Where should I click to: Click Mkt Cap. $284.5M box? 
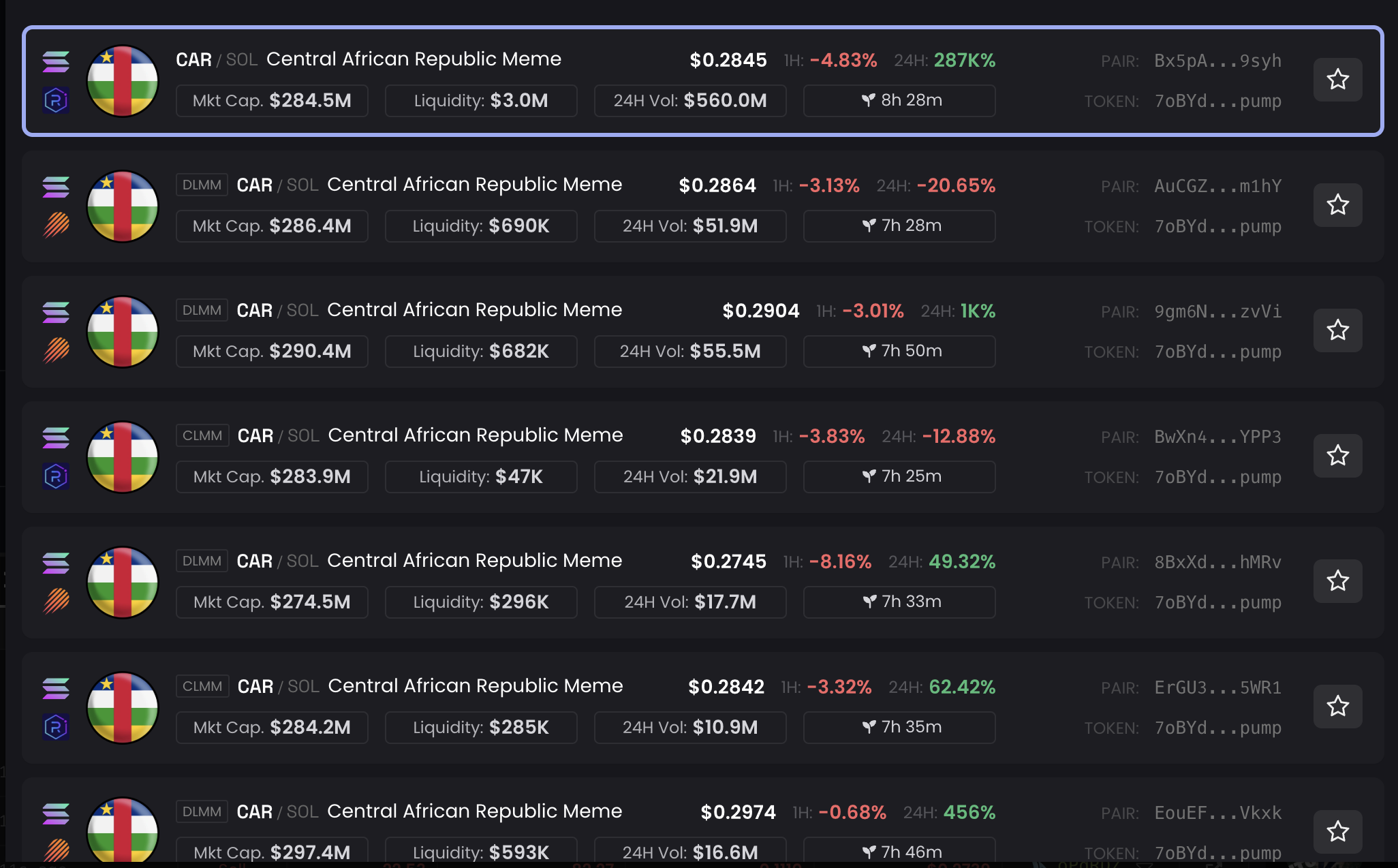[x=272, y=101]
